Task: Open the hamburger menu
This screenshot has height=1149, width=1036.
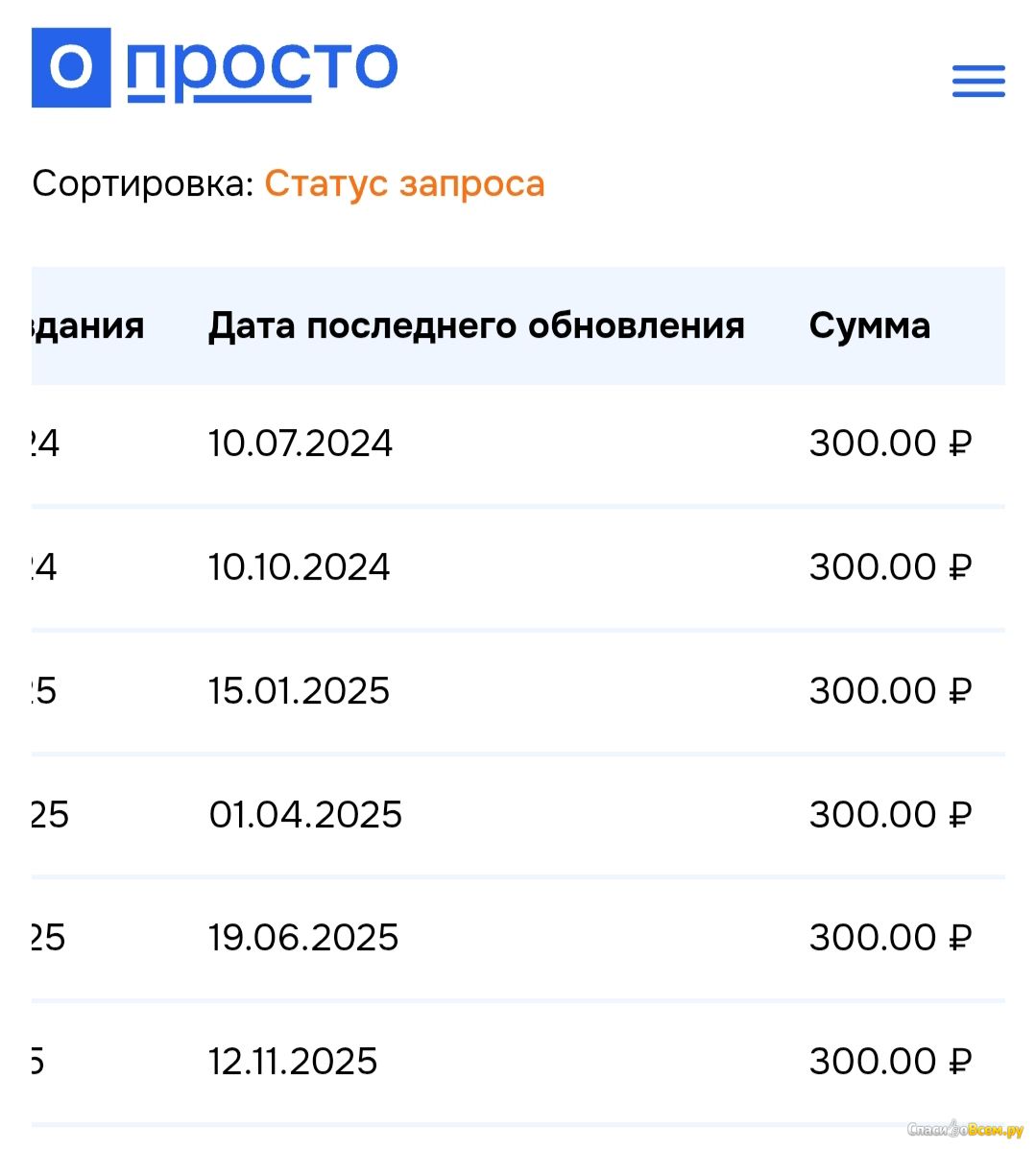Action: pos(977,81)
